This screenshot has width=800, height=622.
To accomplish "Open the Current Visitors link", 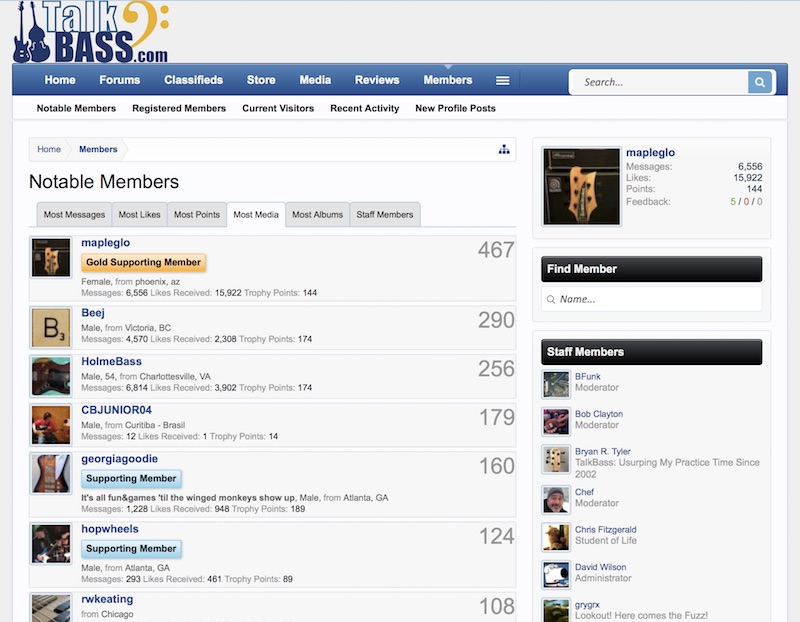I will [x=278, y=108].
